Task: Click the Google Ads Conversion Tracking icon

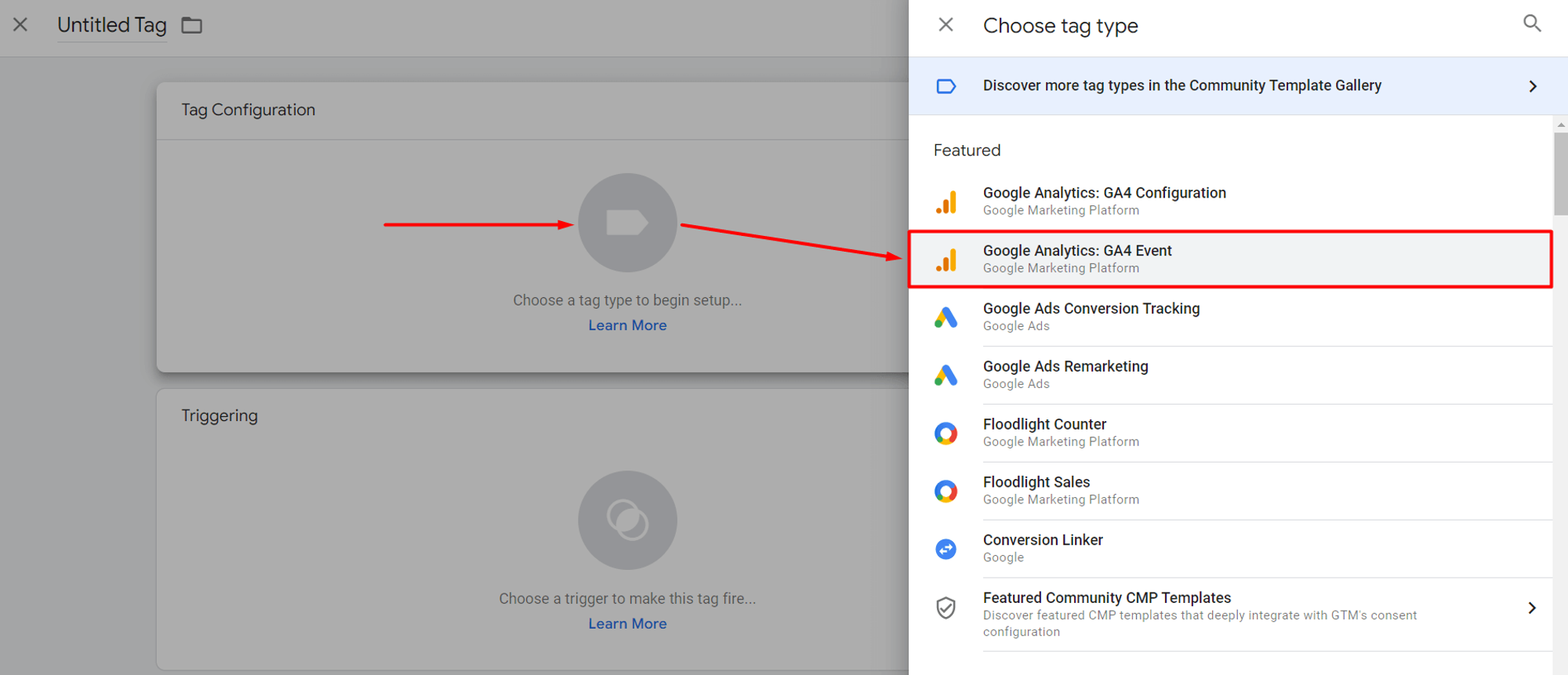Action: 946,318
